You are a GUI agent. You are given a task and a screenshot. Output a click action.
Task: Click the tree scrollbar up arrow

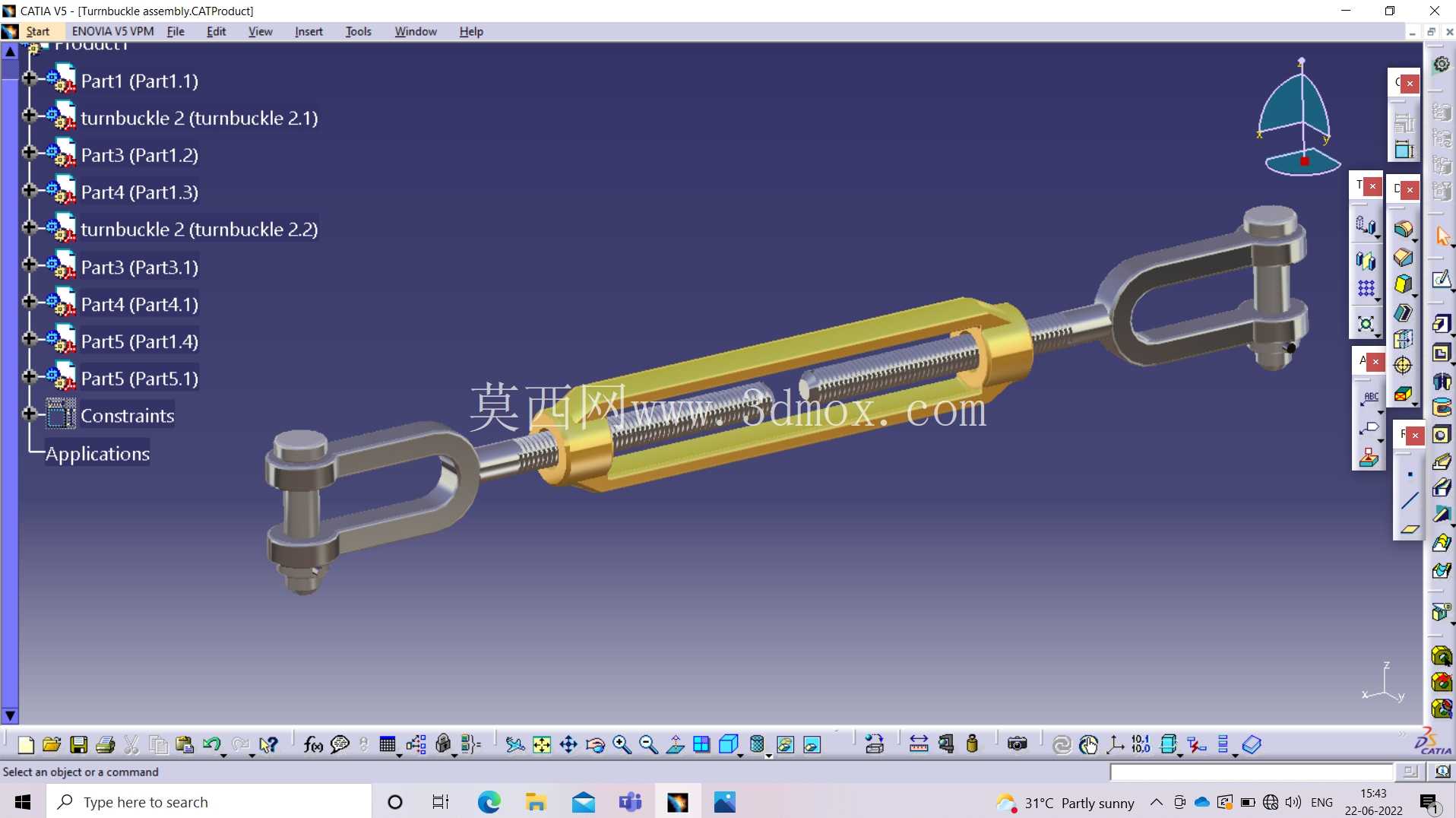pos(10,52)
